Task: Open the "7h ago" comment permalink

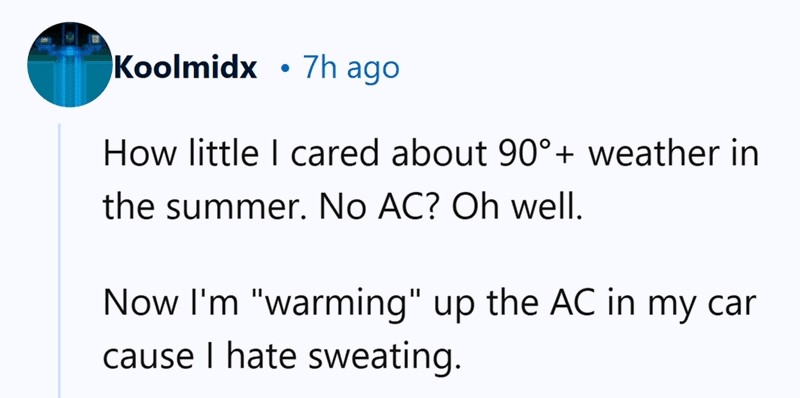Action: [351, 68]
